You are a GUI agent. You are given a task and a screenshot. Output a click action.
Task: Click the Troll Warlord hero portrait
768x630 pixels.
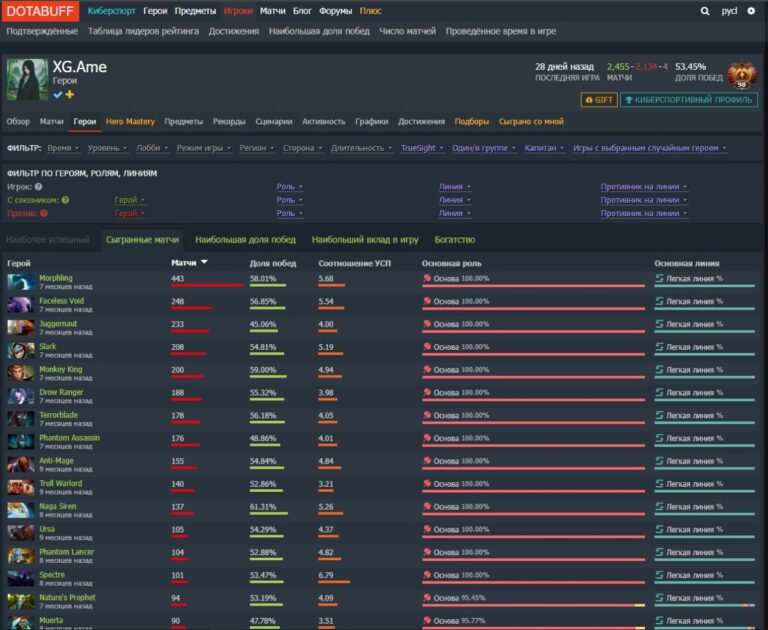point(21,487)
